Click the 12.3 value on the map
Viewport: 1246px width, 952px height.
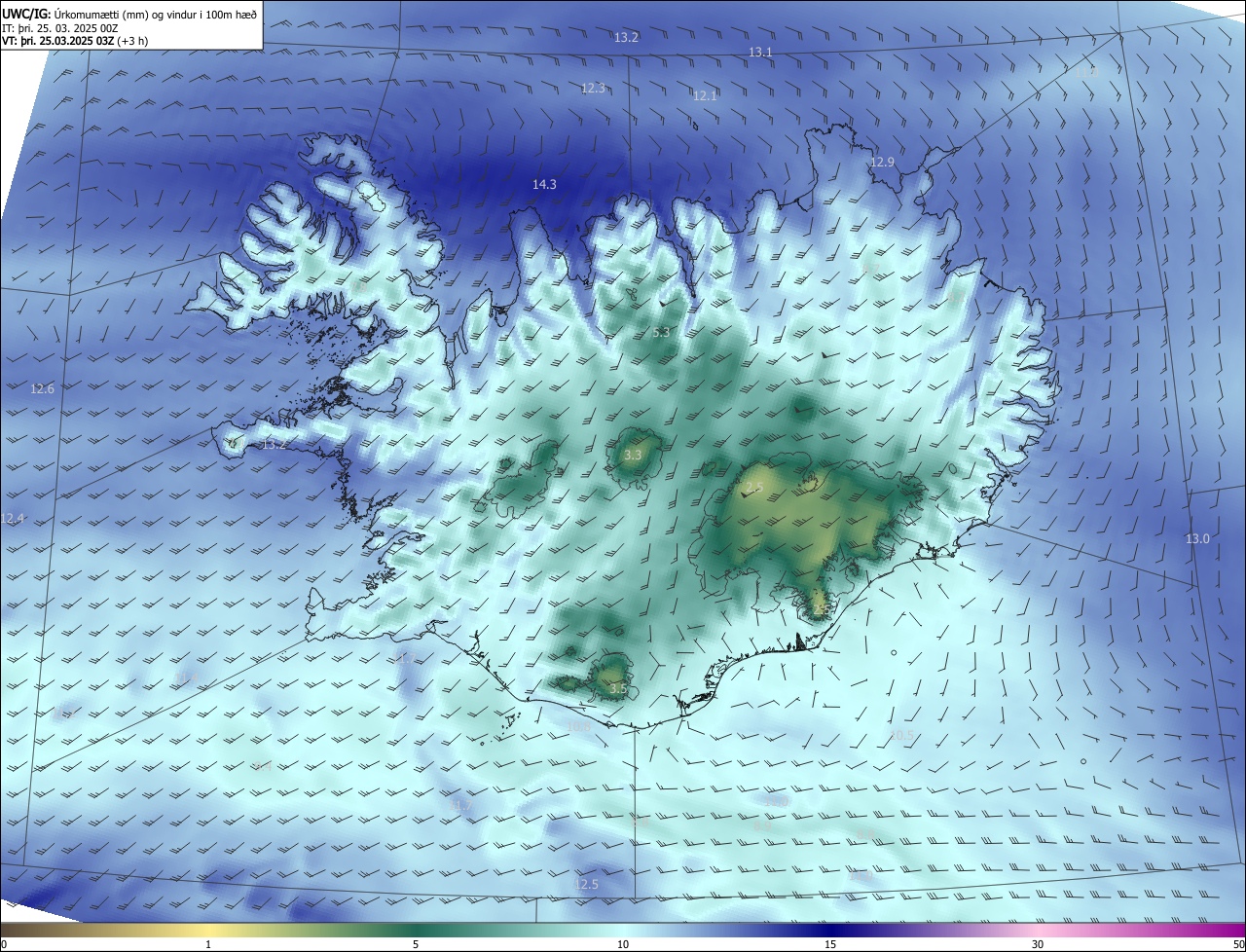593,88
